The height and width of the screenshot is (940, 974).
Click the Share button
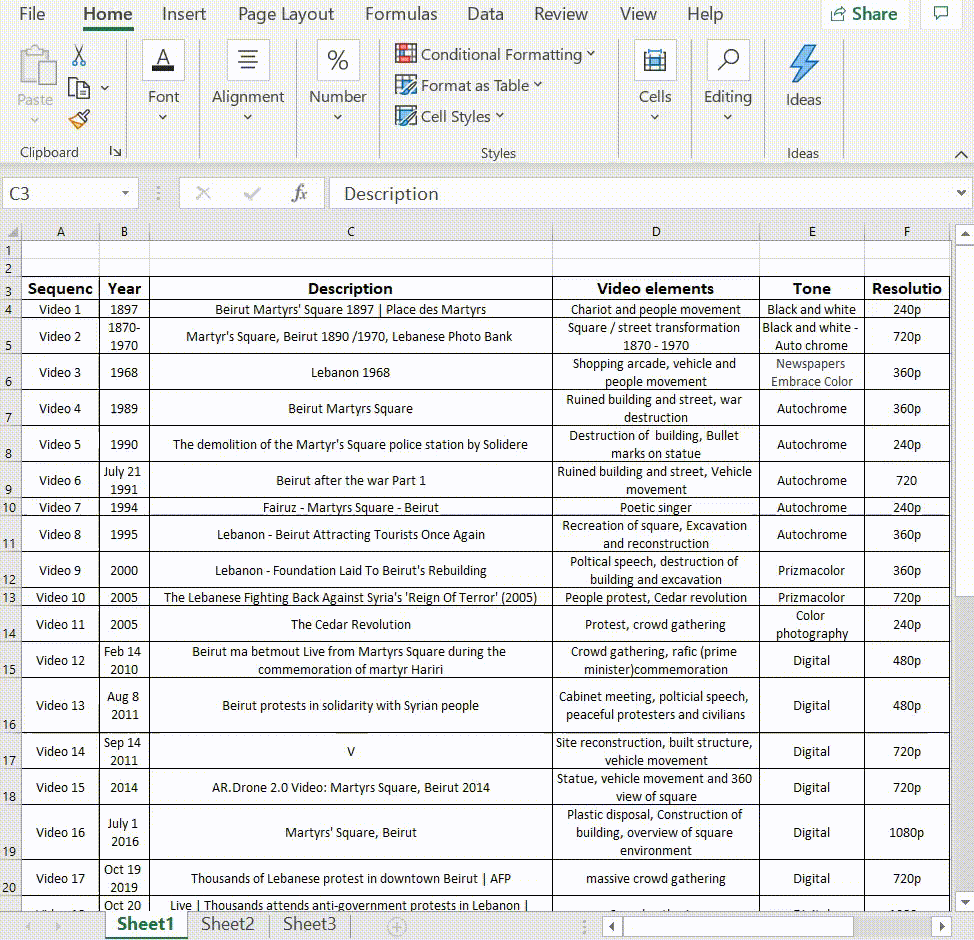[862, 14]
